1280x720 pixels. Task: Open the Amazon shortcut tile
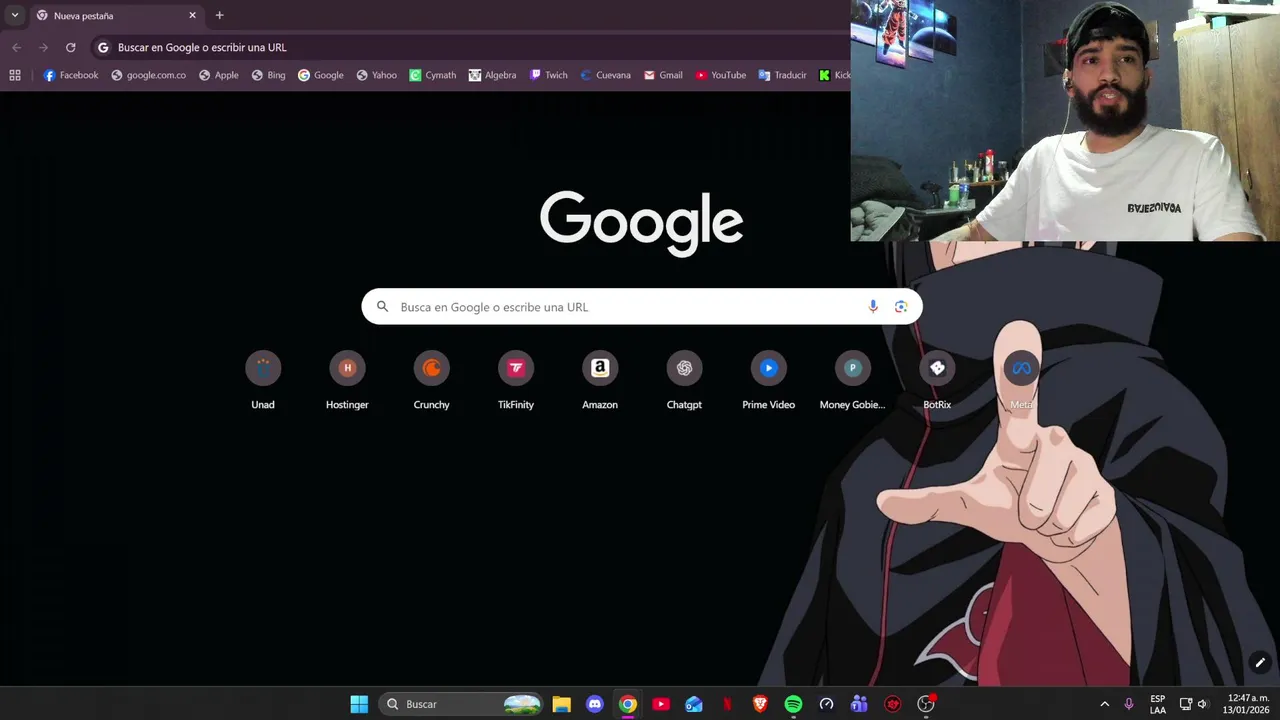(x=600, y=380)
